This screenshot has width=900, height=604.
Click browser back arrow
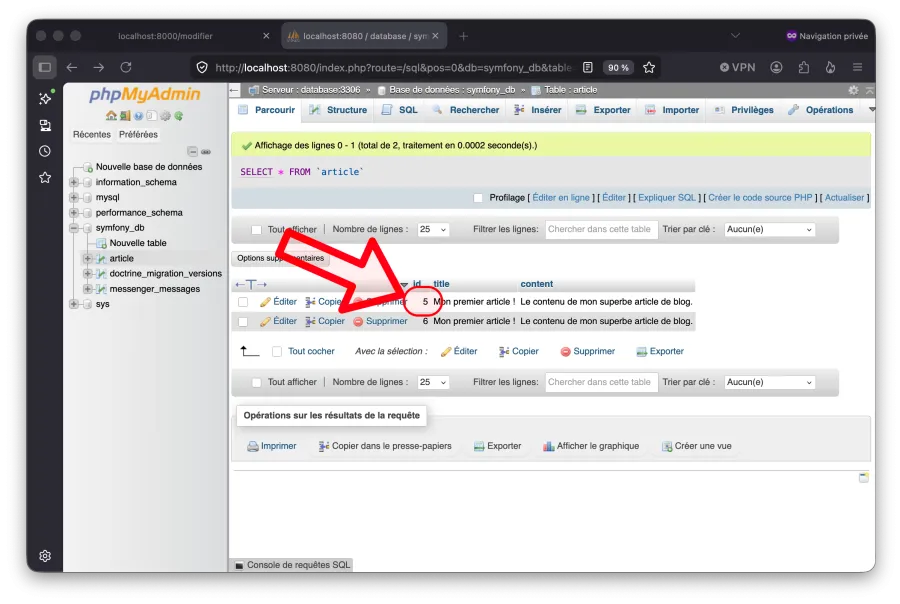coord(72,67)
